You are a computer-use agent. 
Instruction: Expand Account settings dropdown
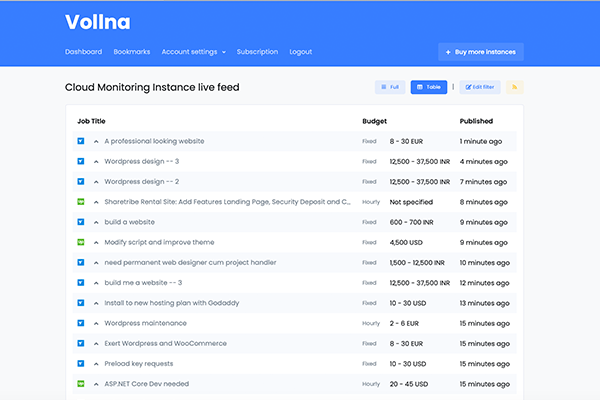194,52
